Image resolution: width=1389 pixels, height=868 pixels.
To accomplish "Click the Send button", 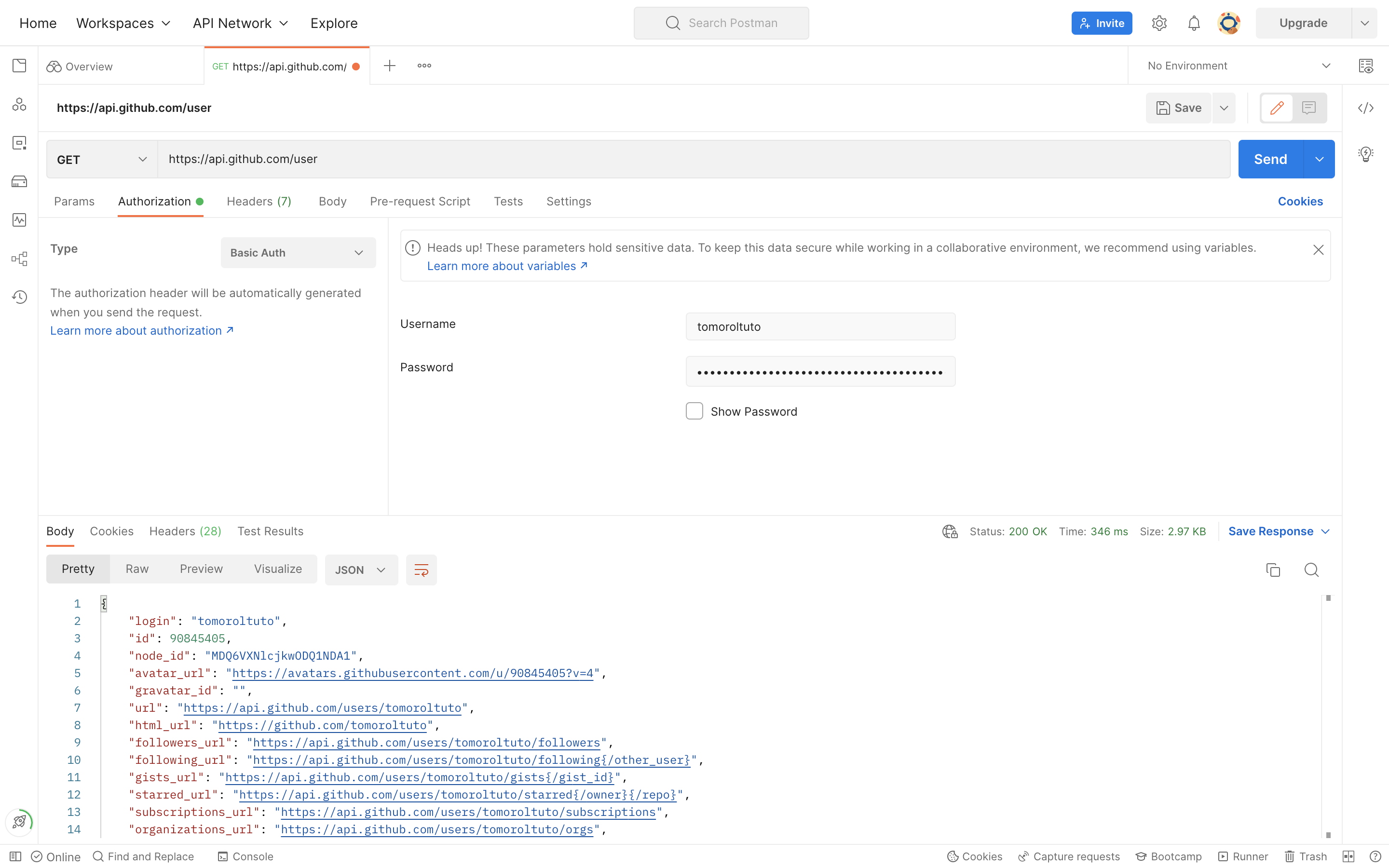I will (x=1271, y=159).
